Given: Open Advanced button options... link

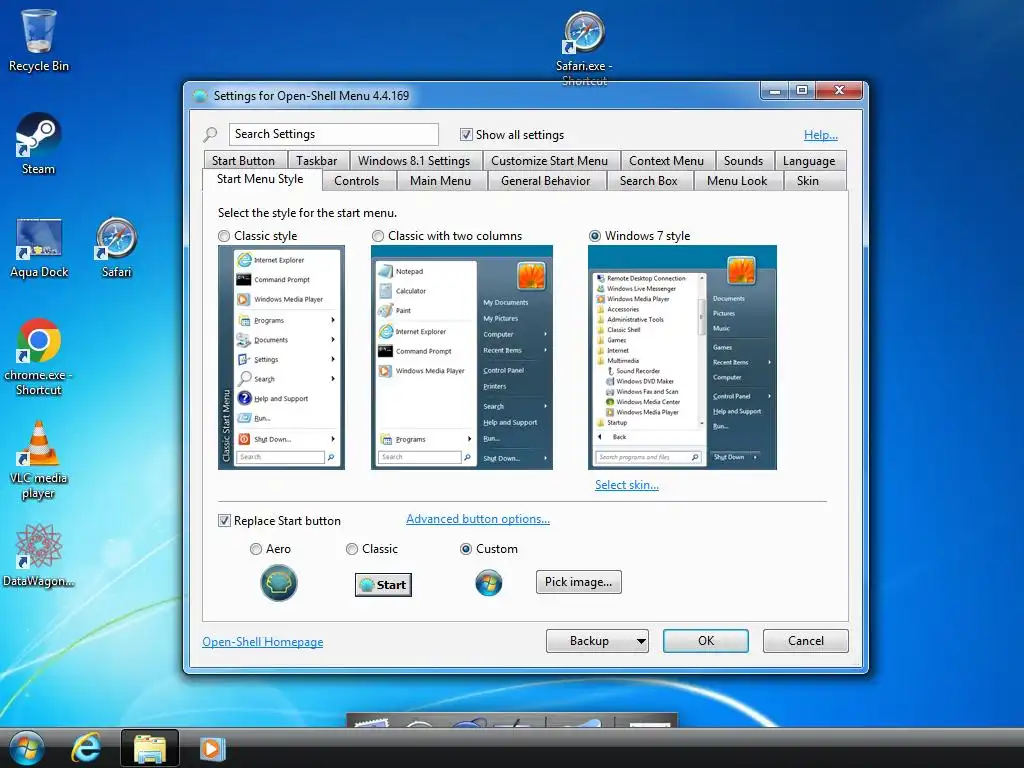Looking at the screenshot, I should click(478, 519).
